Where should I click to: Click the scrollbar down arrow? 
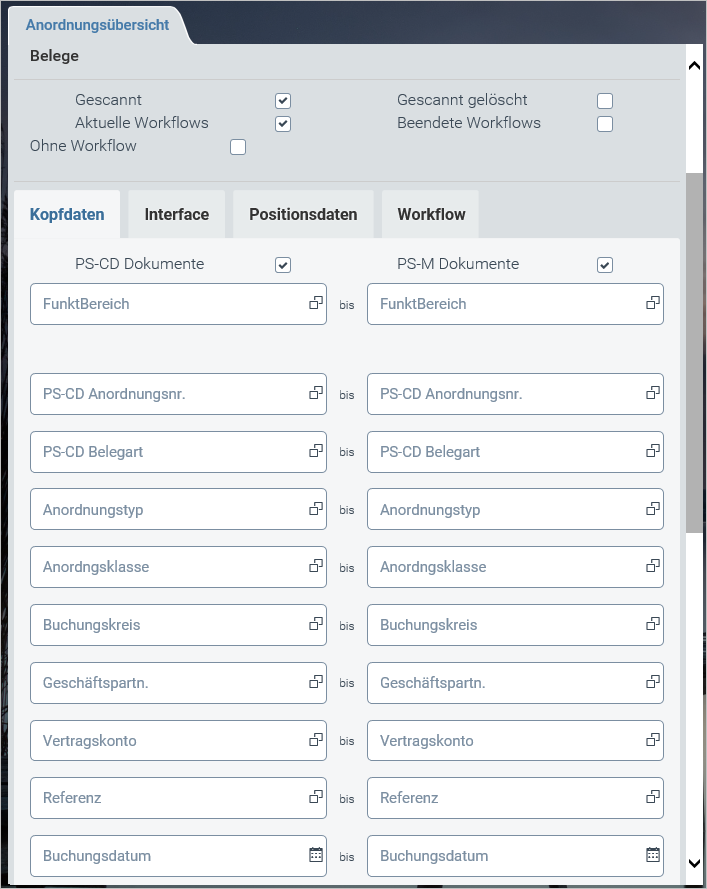[695, 863]
